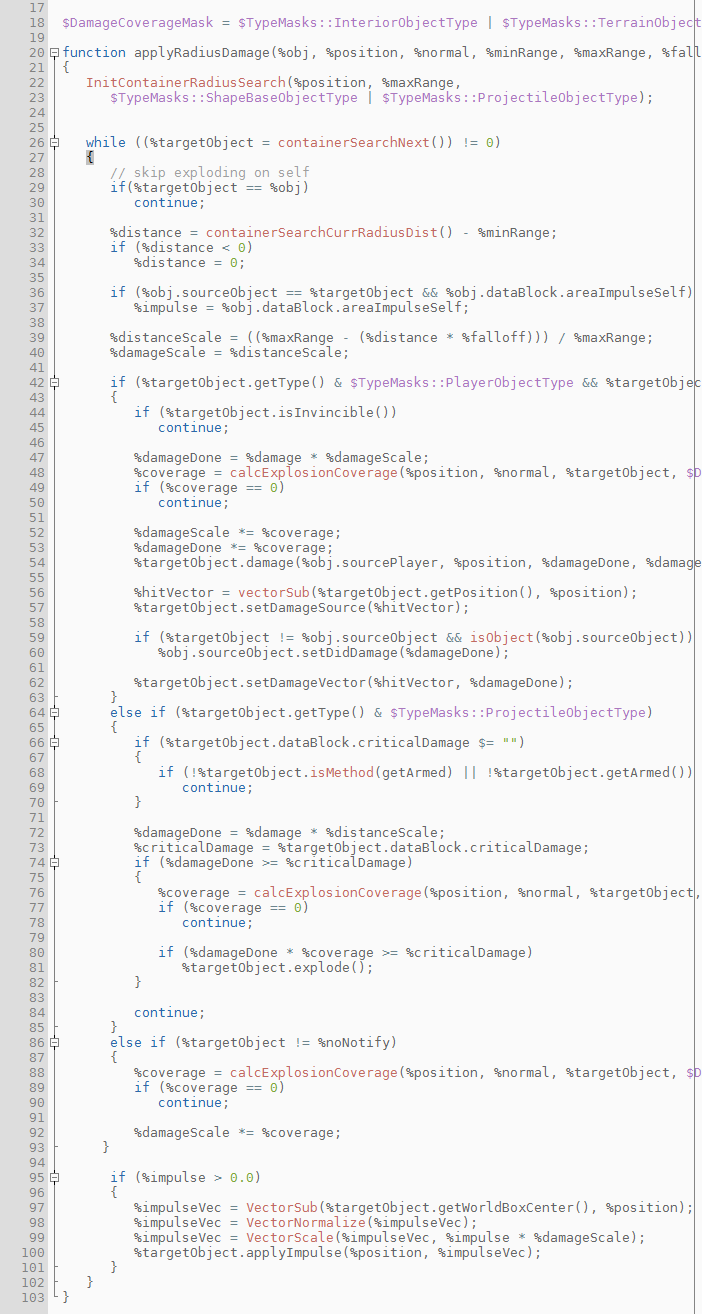Click $TypeMasks::PlayerObjectType on line 42
702x1314 pixels.
[x=461, y=382]
